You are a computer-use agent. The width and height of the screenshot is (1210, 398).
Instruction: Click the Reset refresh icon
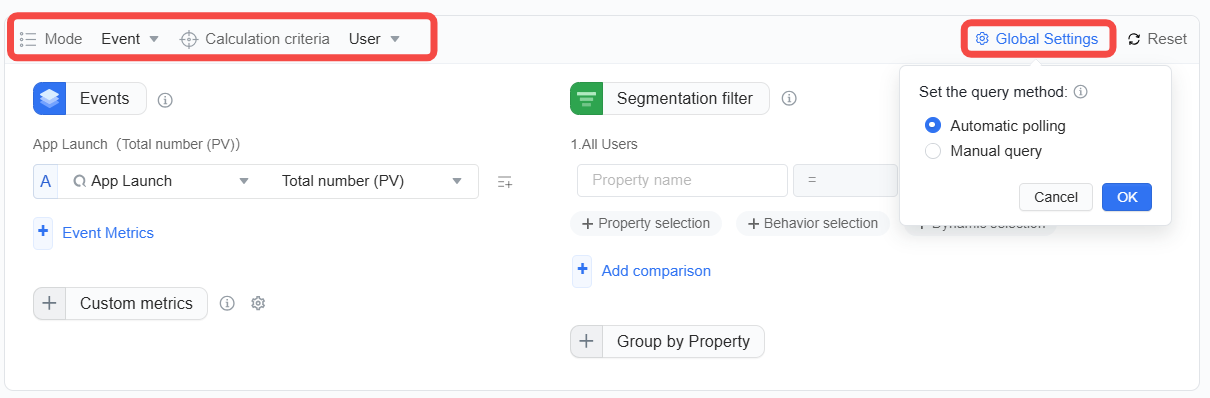pos(1134,39)
